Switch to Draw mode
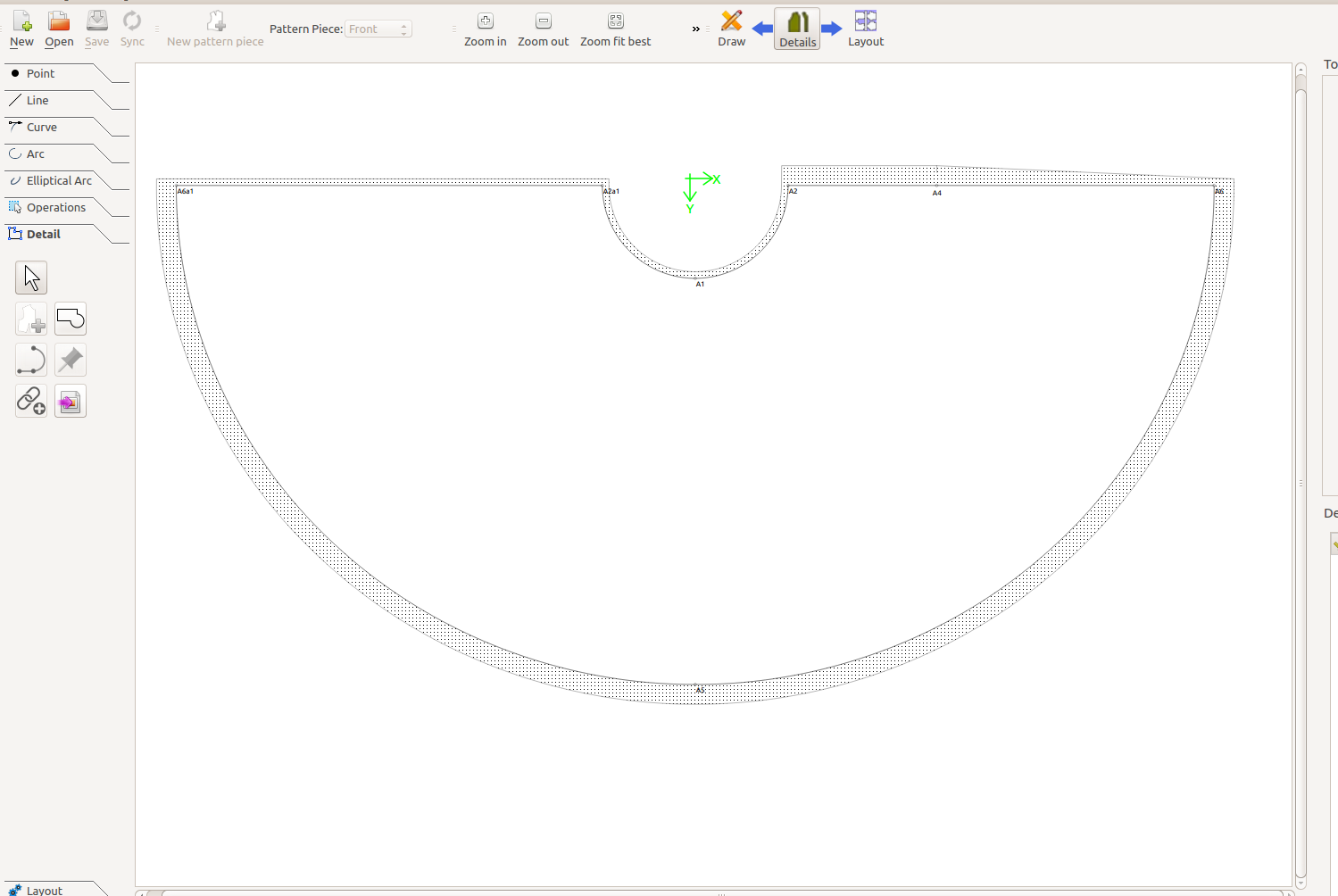 (x=731, y=29)
